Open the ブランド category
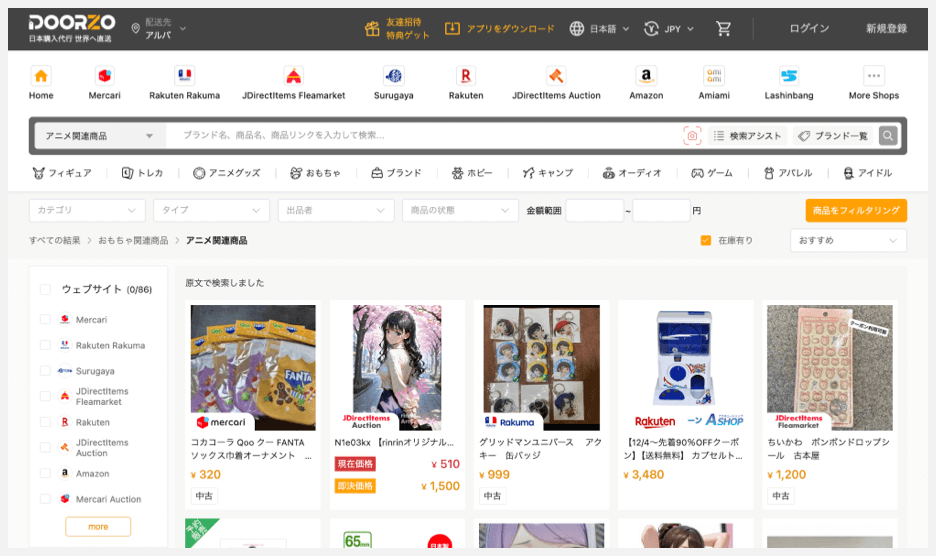This screenshot has height=556, width=936. click(x=396, y=173)
